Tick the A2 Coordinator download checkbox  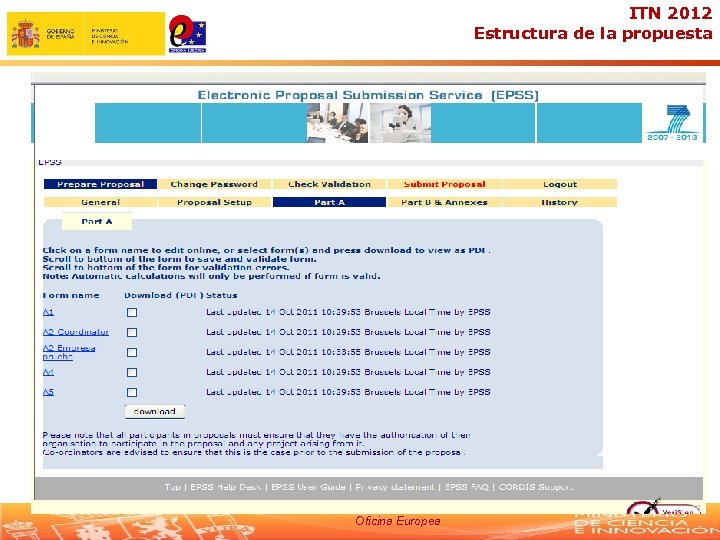pos(132,332)
